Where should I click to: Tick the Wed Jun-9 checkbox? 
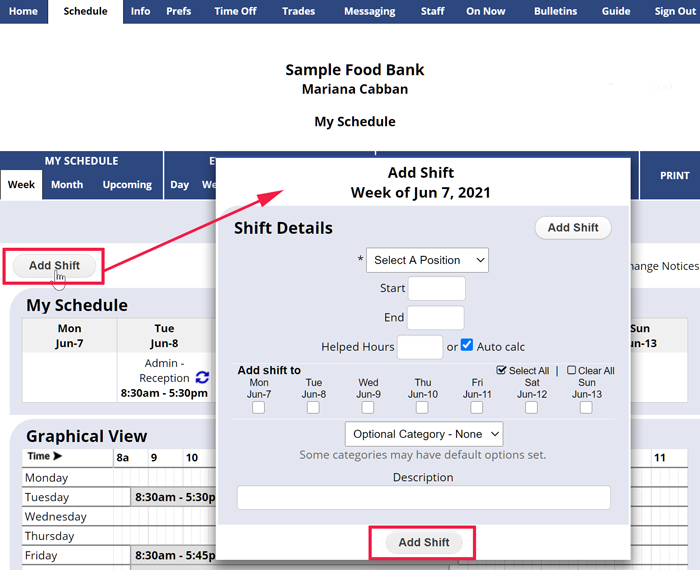pyautogui.click(x=368, y=408)
